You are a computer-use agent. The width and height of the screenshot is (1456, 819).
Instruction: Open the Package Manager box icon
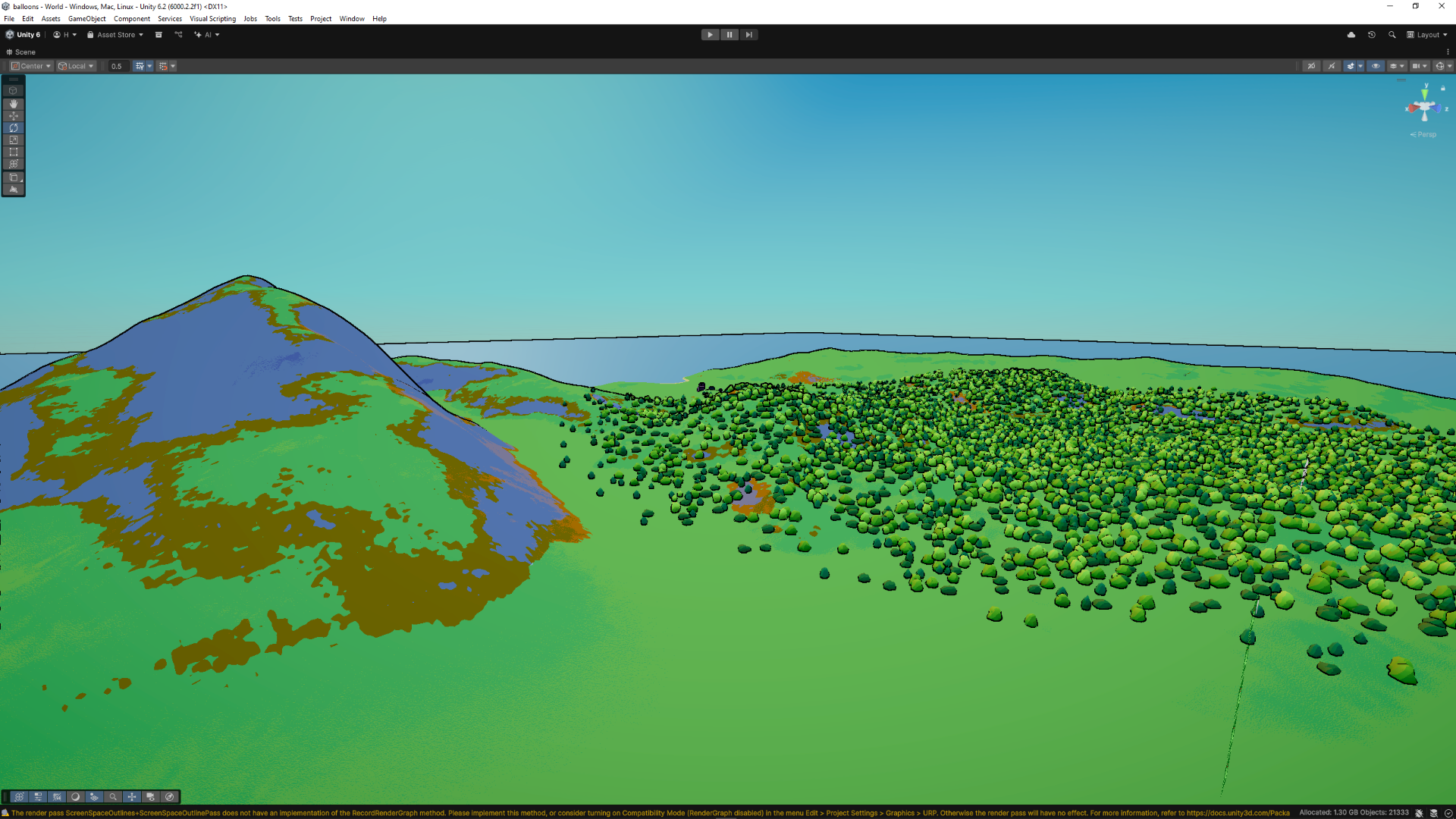tap(158, 35)
